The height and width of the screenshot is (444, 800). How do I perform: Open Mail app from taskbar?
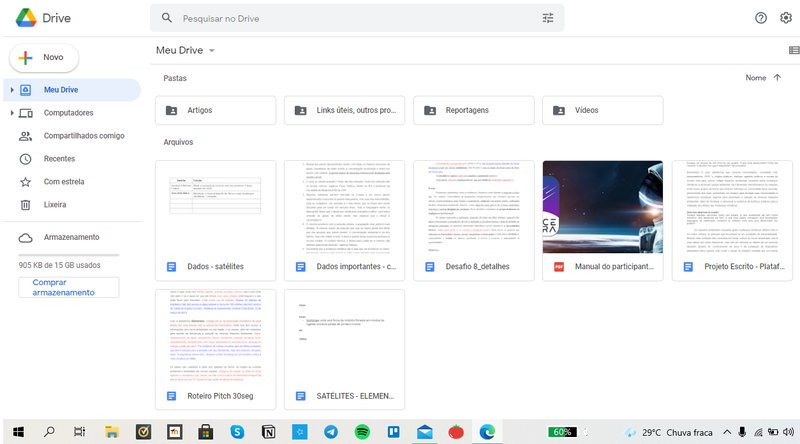click(424, 432)
